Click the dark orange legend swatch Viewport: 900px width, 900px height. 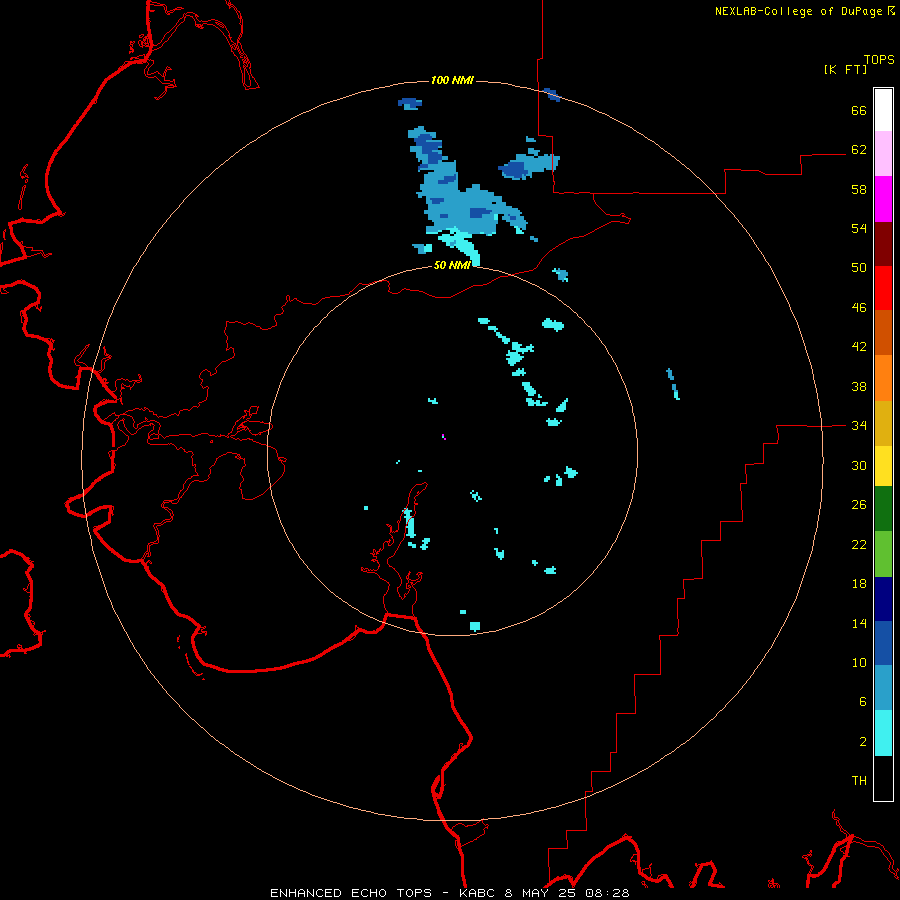[883, 333]
